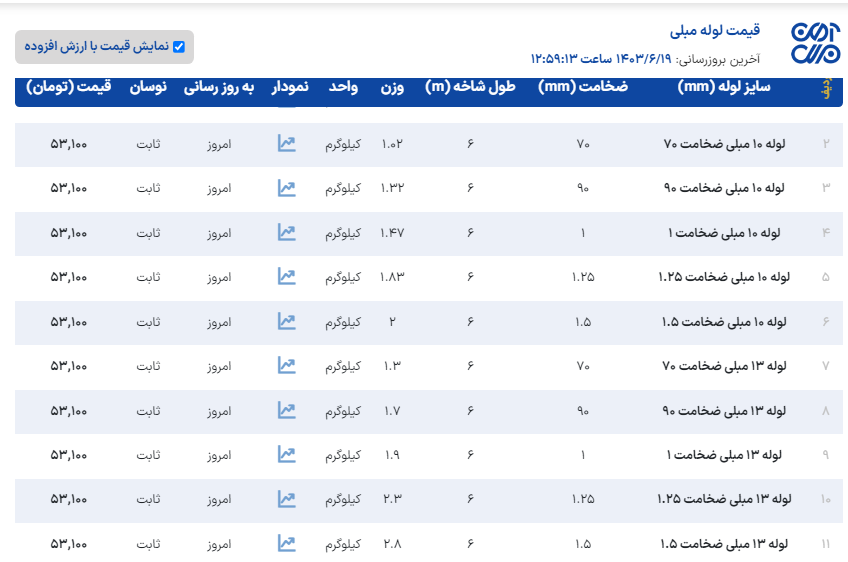Screen dimensions: 848x562
Task: Toggle نمایش قیمت با ارزش افزوده checkbox
Action: pos(179,46)
